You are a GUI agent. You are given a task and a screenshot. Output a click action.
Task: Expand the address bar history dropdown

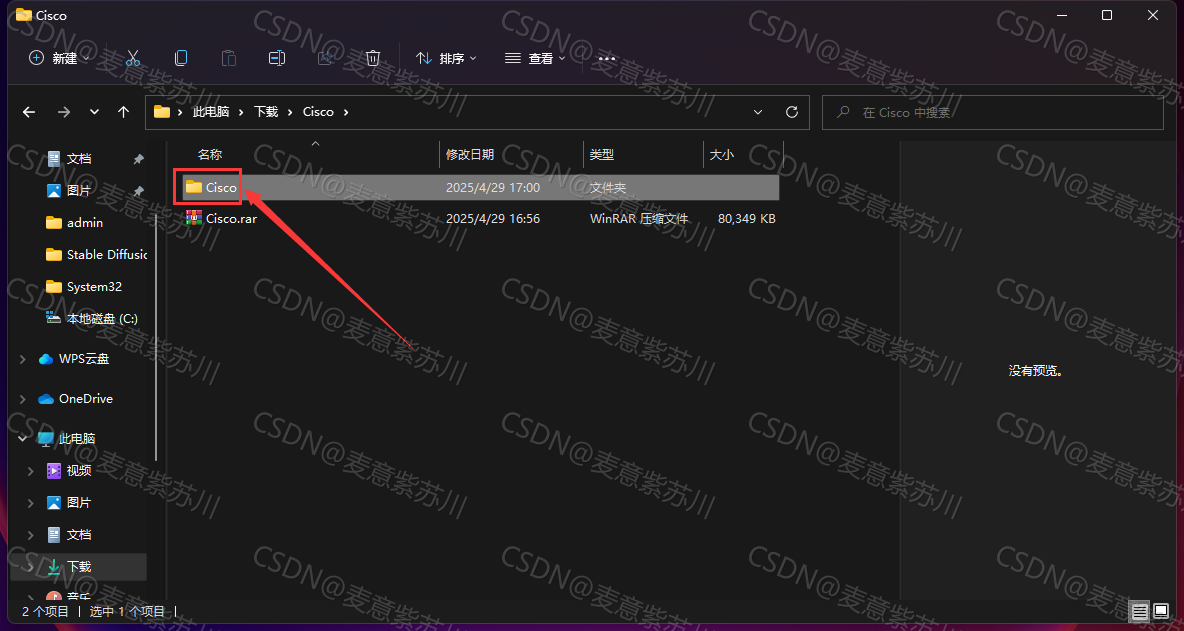[758, 112]
